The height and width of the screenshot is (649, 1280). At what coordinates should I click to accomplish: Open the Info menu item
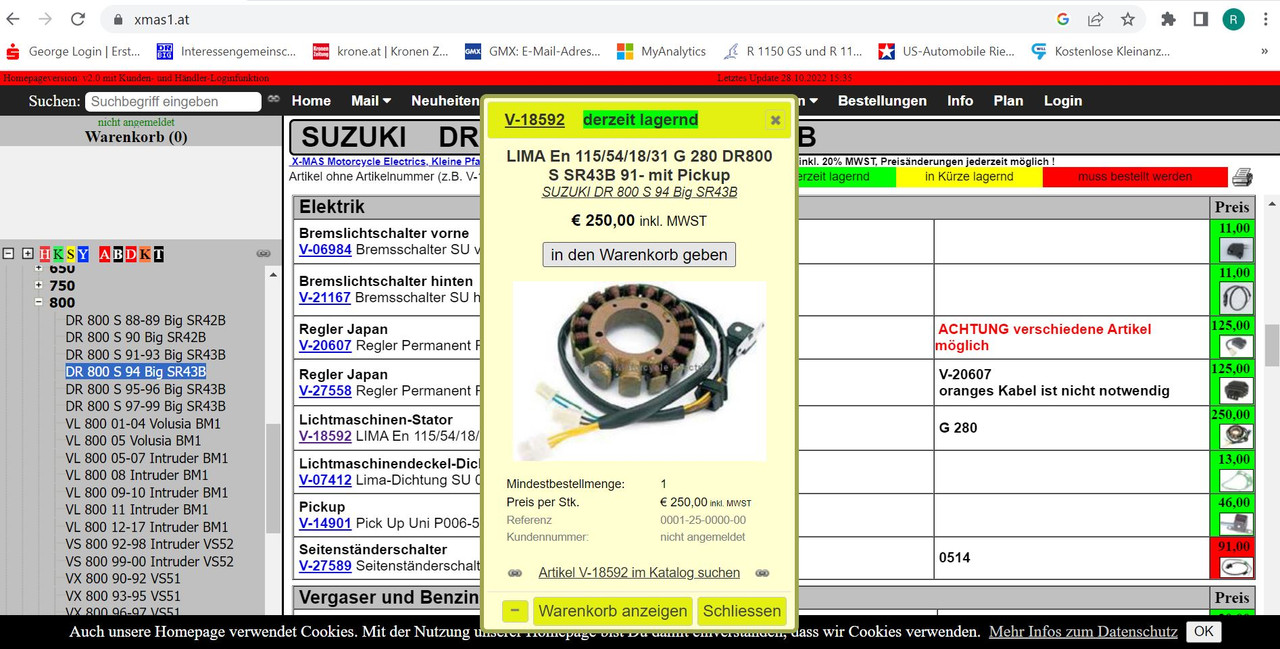960,100
